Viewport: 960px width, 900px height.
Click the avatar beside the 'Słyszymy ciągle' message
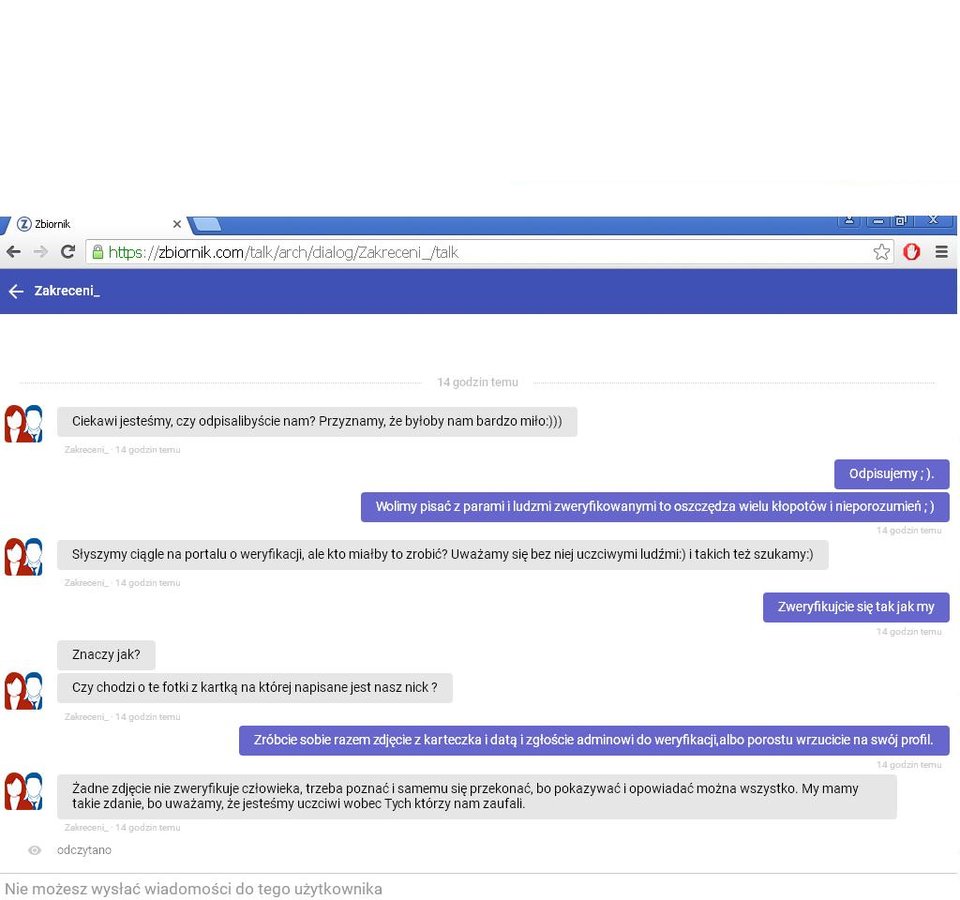pyautogui.click(x=24, y=556)
